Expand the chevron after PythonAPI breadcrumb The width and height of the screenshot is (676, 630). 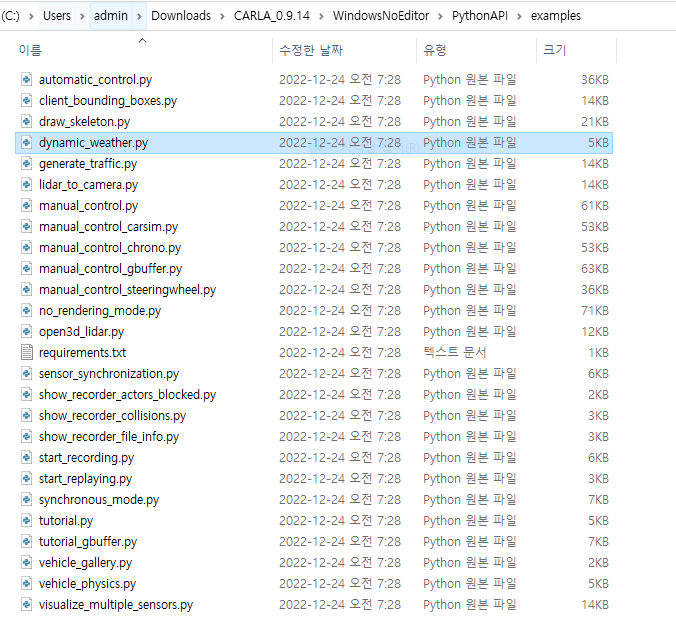pyautogui.click(x=519, y=16)
